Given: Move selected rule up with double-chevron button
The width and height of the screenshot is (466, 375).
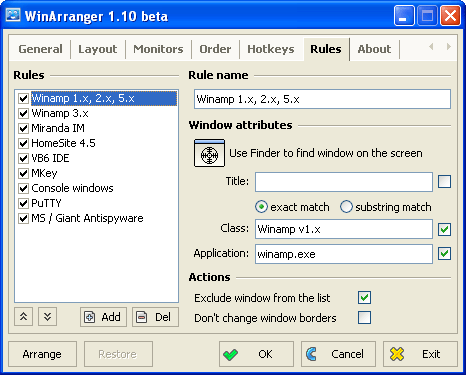Looking at the screenshot, I should pyautogui.click(x=23, y=316).
